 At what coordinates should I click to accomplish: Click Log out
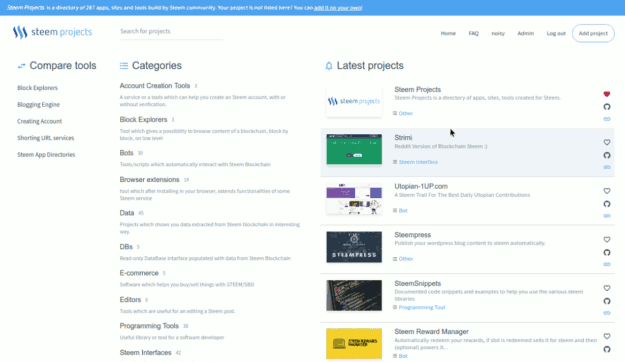(556, 33)
